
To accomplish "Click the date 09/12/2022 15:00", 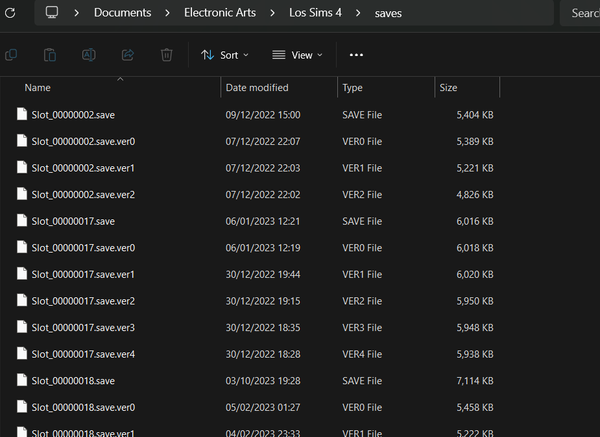I will pos(263,115).
